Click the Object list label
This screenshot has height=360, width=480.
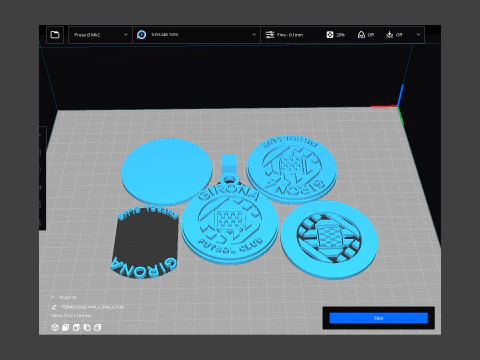[x=68, y=297]
